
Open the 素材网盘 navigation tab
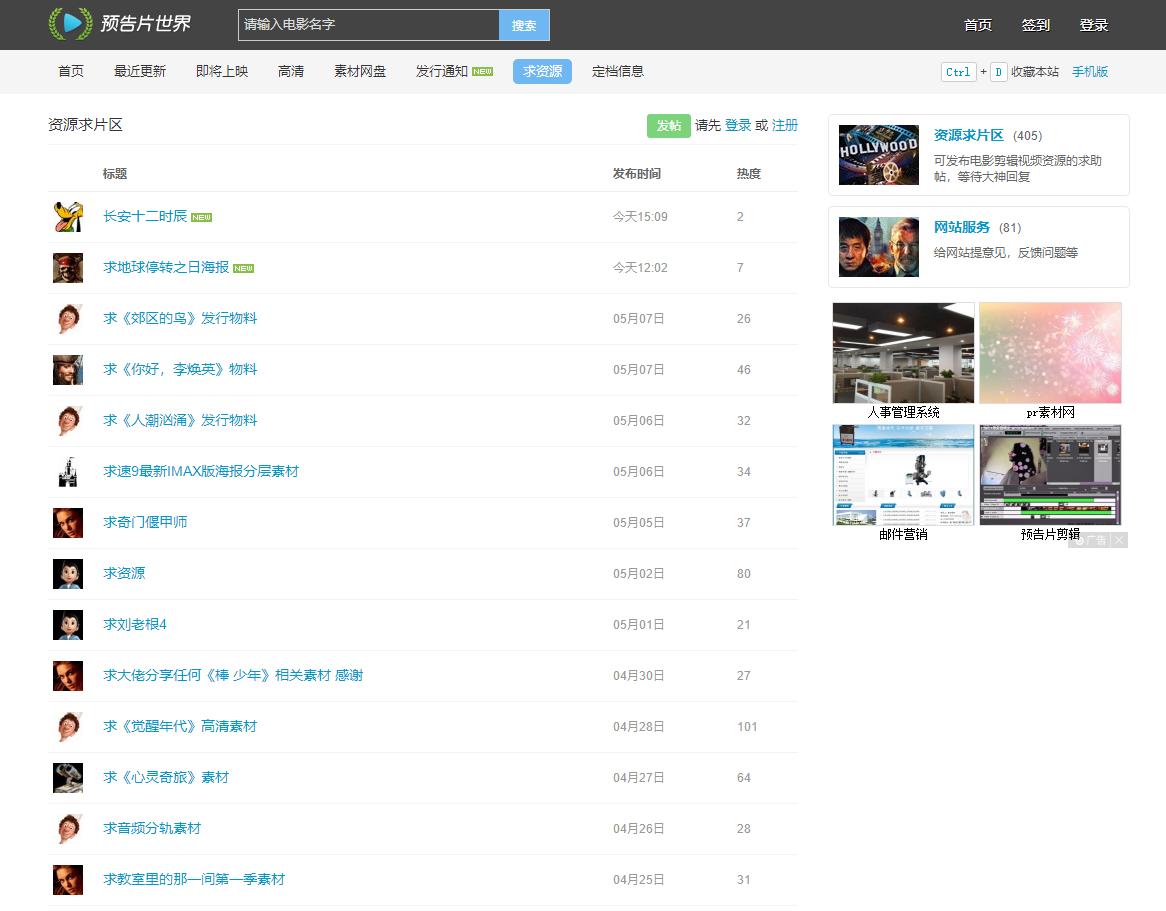pyautogui.click(x=360, y=72)
